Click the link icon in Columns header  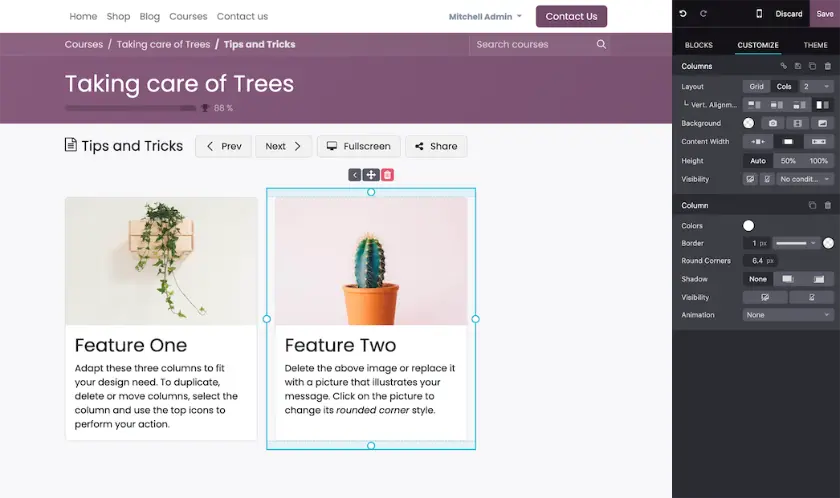pyautogui.click(x=783, y=66)
